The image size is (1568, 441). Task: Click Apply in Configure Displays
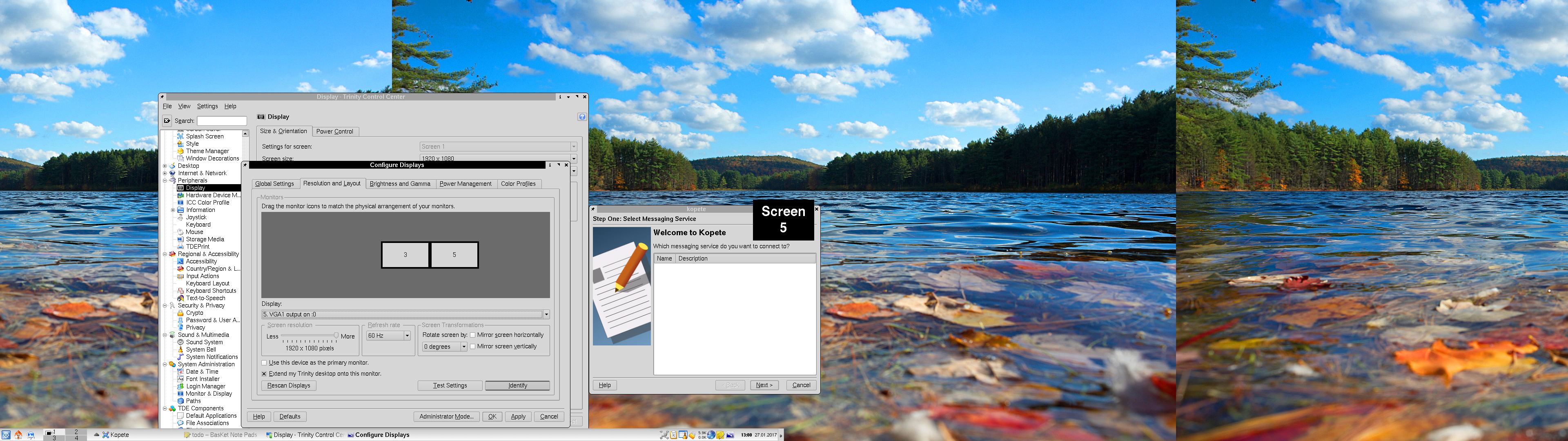pyautogui.click(x=518, y=416)
